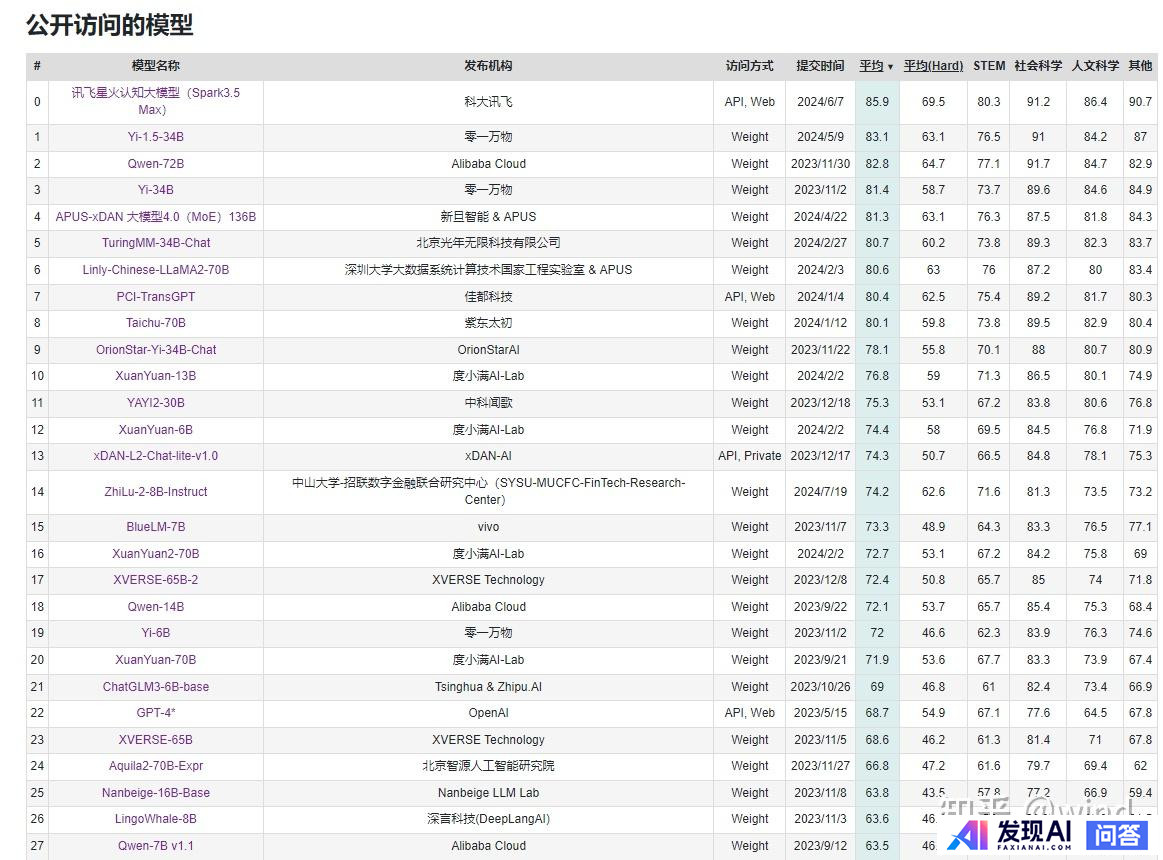Click the 85.9 average score cell
Image resolution: width=1163 pixels, height=860 pixels.
pyautogui.click(x=877, y=102)
